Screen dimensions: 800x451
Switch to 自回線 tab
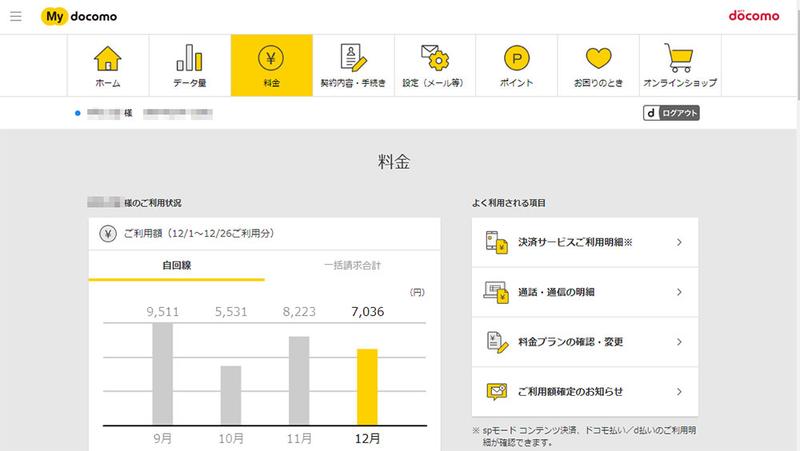177,265
